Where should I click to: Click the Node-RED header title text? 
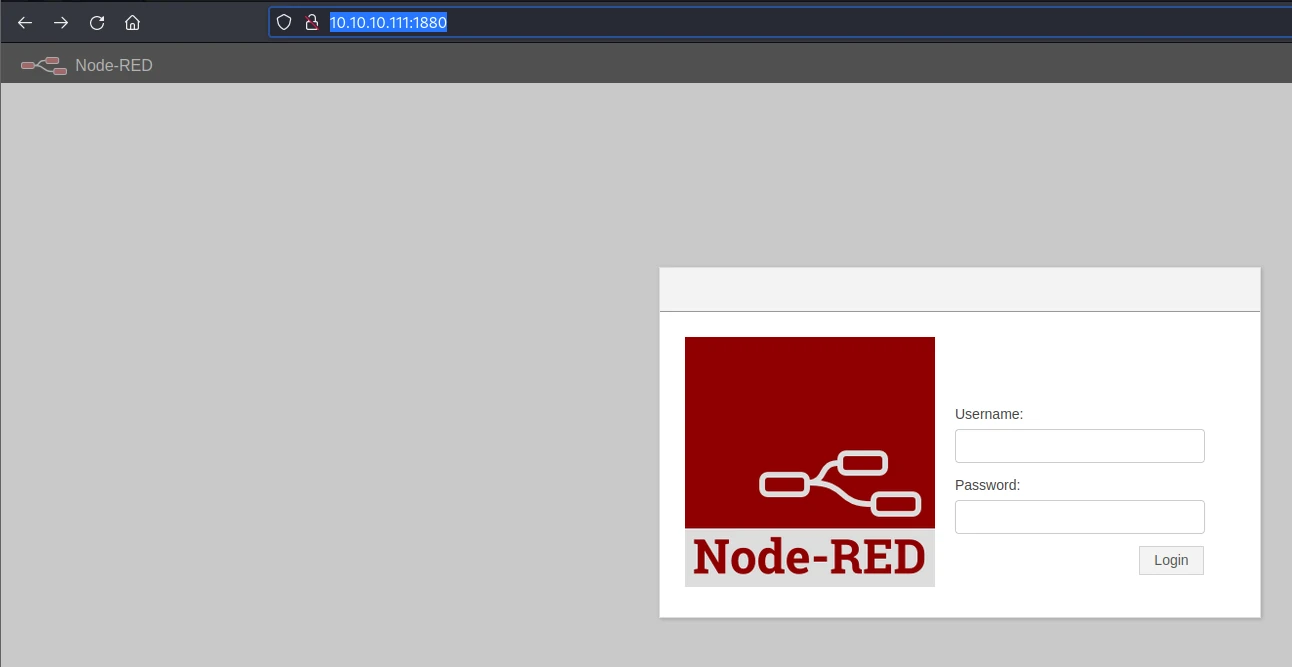tap(114, 66)
